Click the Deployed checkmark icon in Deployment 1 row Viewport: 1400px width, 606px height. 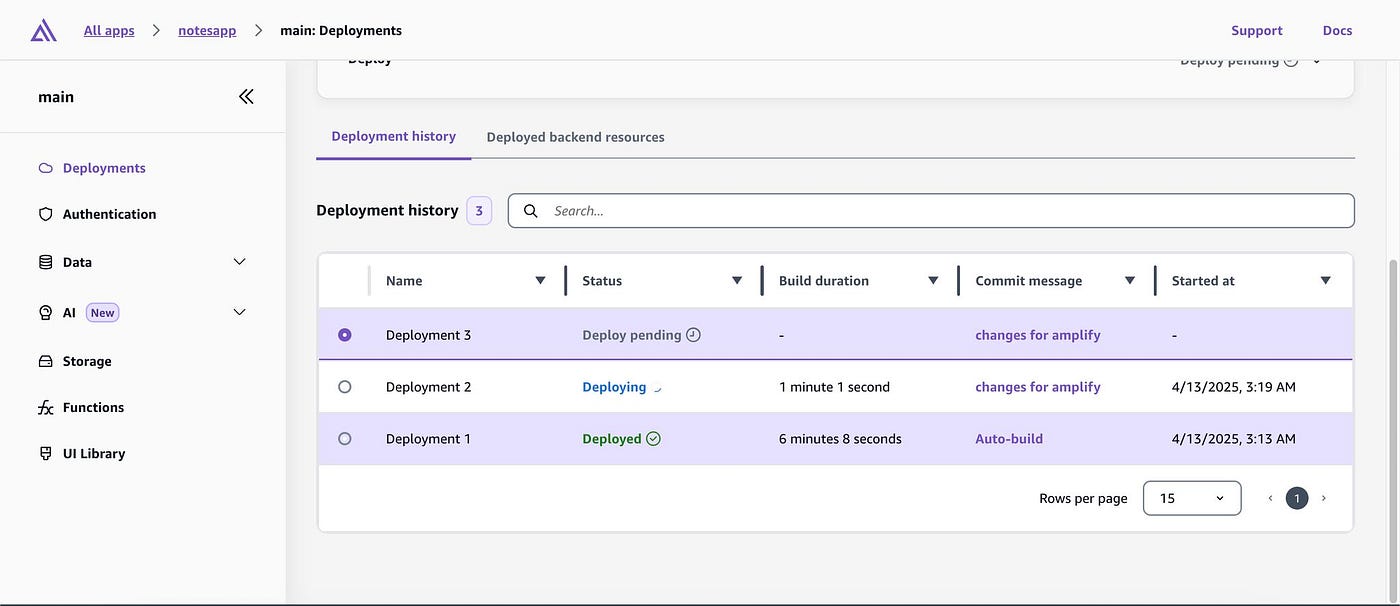pyautogui.click(x=653, y=439)
